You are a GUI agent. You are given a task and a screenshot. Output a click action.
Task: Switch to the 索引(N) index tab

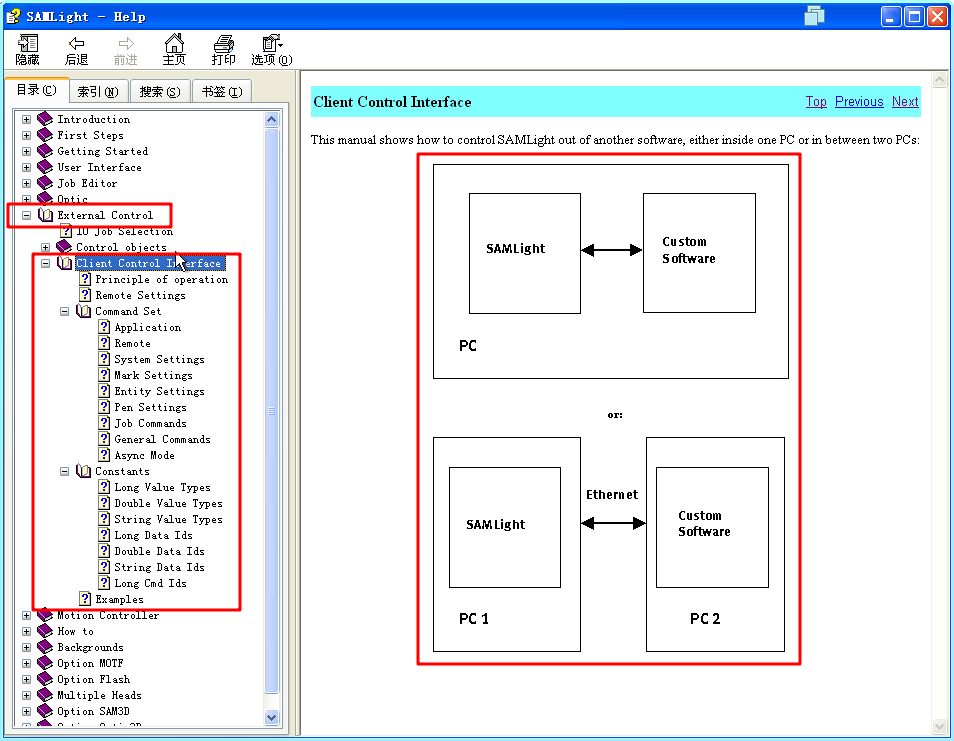click(98, 91)
